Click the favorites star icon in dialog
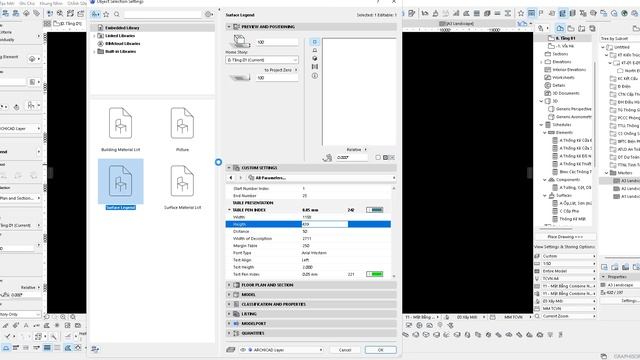Screen dimensions: 640x360 107,14
